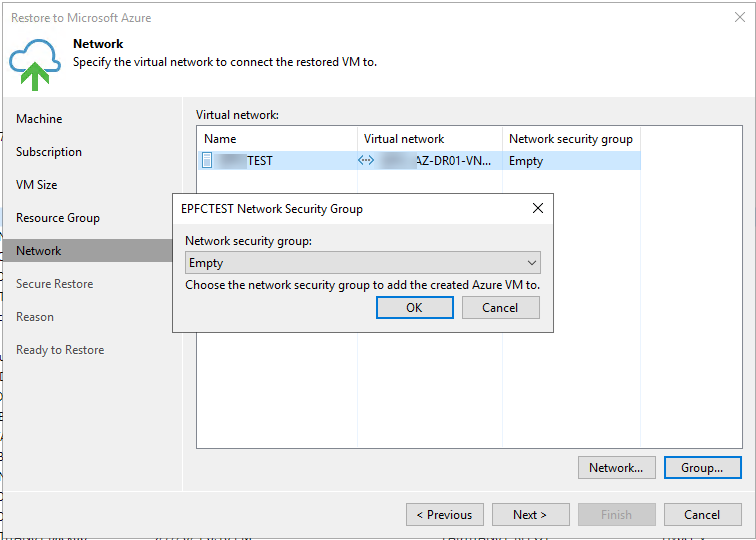Close the Restore to Microsoft Azure wizard

click(x=740, y=17)
